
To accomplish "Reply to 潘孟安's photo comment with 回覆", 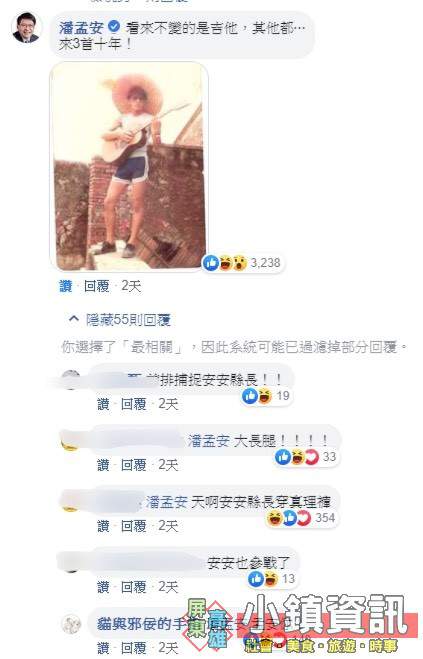I will (x=97, y=286).
